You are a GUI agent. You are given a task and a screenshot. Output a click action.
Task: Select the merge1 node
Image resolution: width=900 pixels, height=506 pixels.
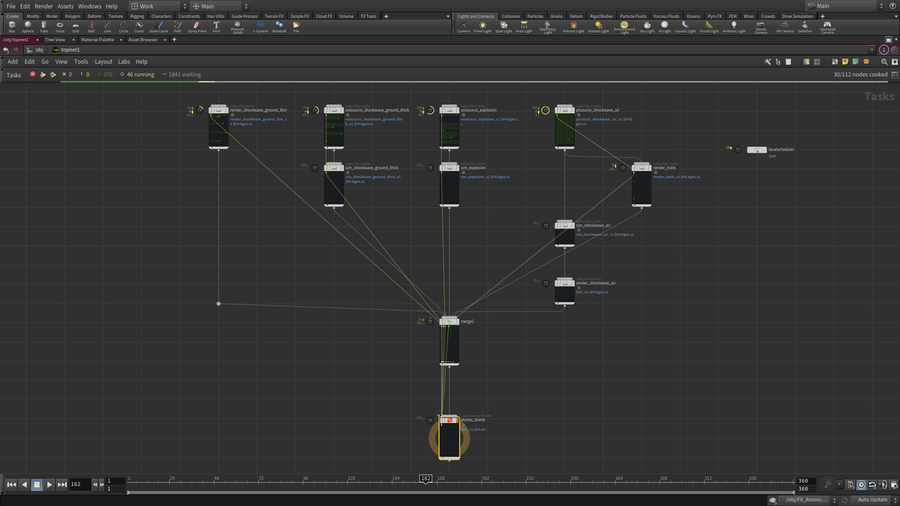tap(449, 341)
